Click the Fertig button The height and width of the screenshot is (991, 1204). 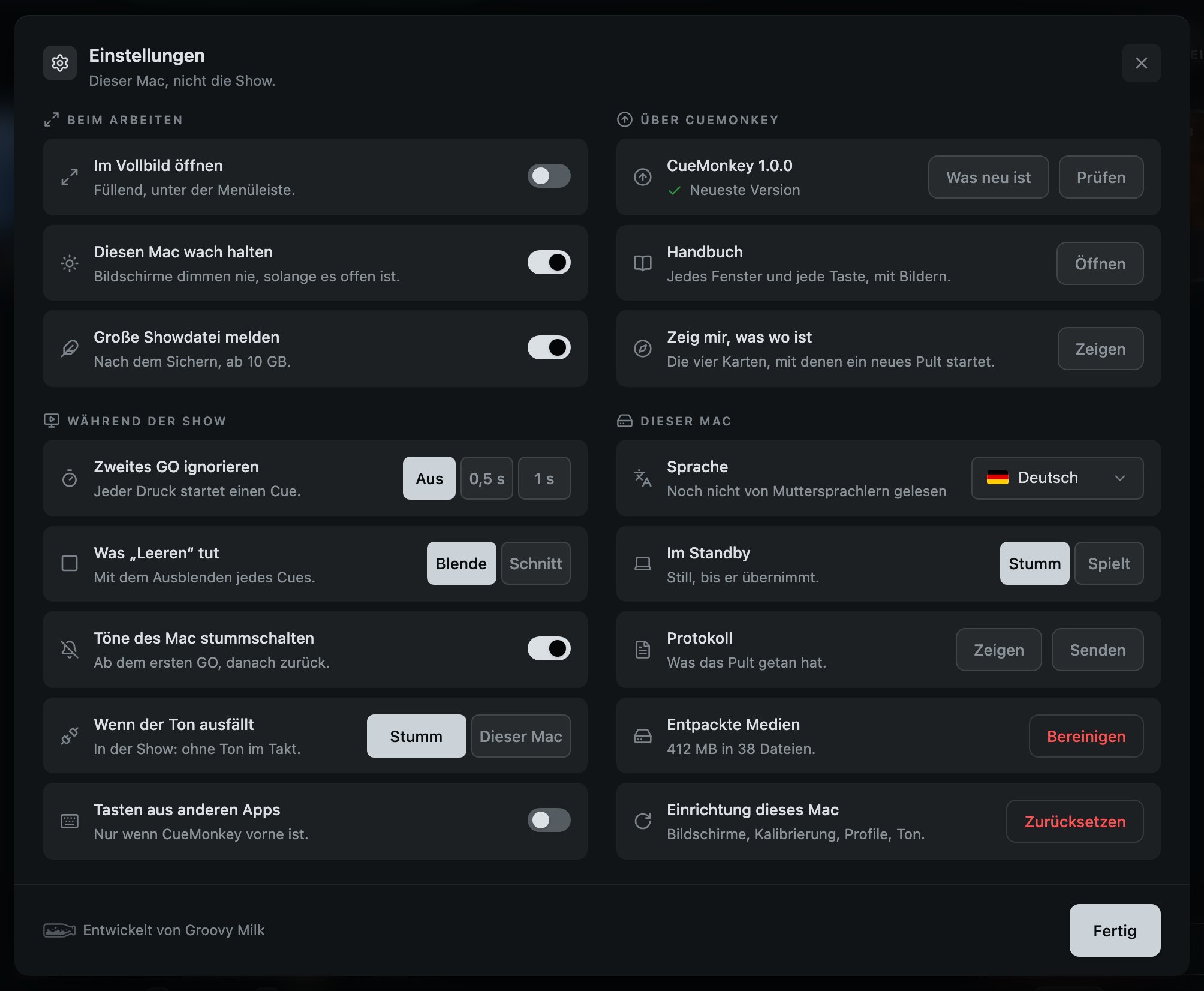pos(1115,930)
